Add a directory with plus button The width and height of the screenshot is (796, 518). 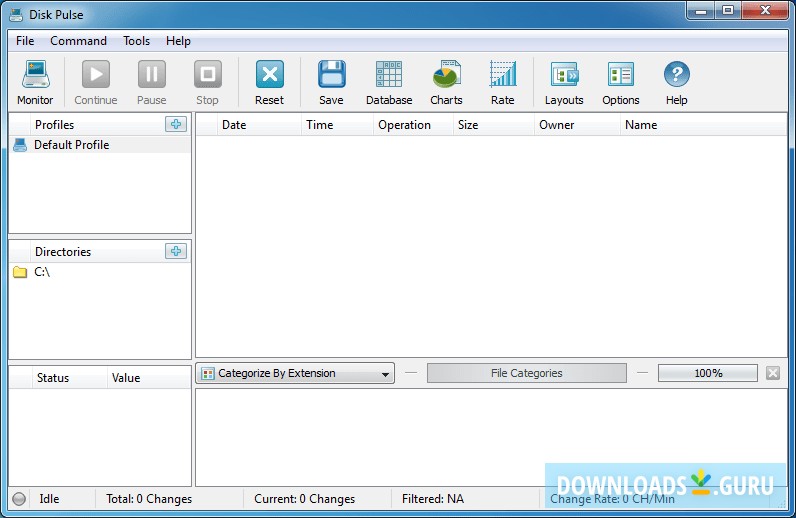click(x=176, y=251)
